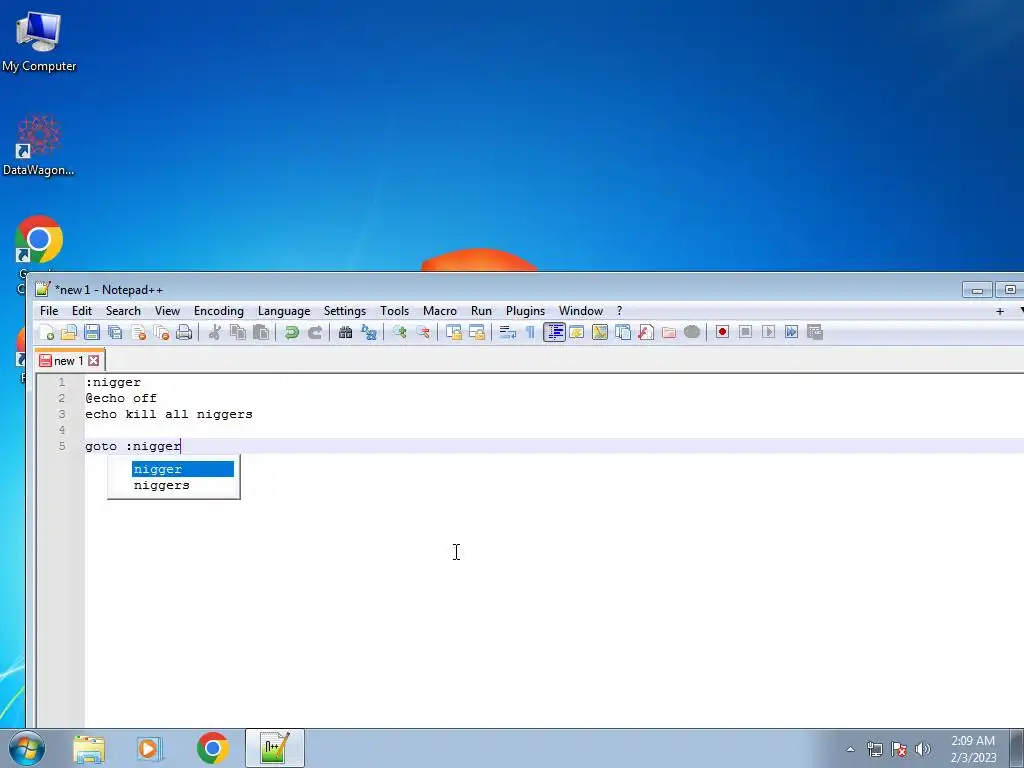Click the volume speaker tray icon
Viewport: 1024px width, 768px height.
click(x=923, y=749)
